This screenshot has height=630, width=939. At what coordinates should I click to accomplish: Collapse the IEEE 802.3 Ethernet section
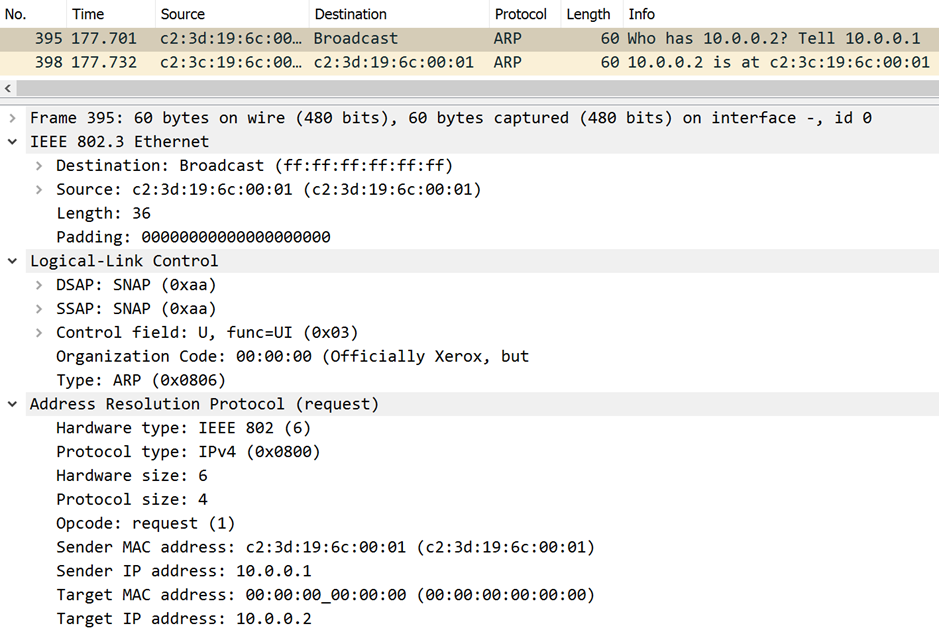click(x=12, y=142)
